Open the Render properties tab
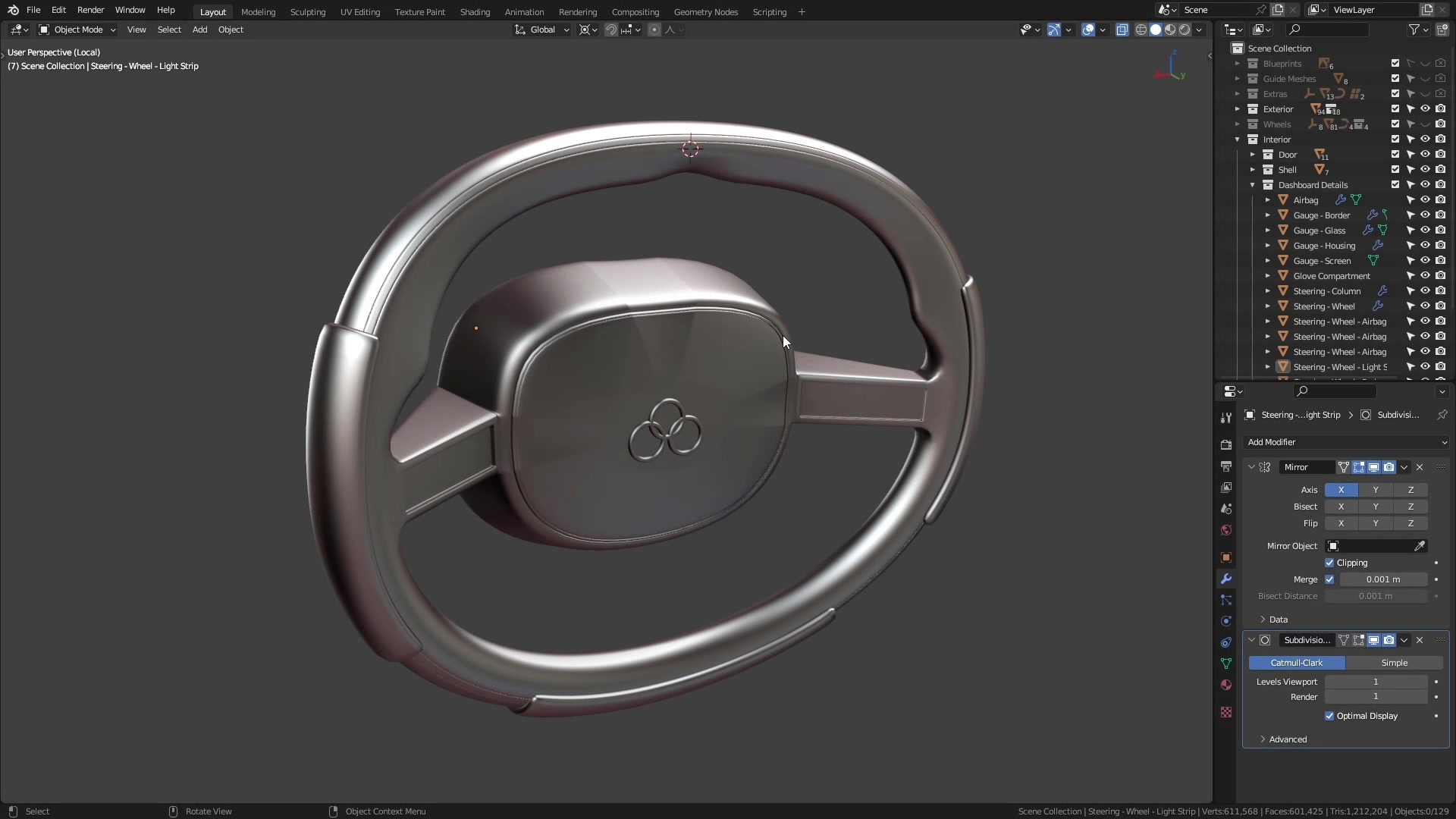 coord(1226,445)
